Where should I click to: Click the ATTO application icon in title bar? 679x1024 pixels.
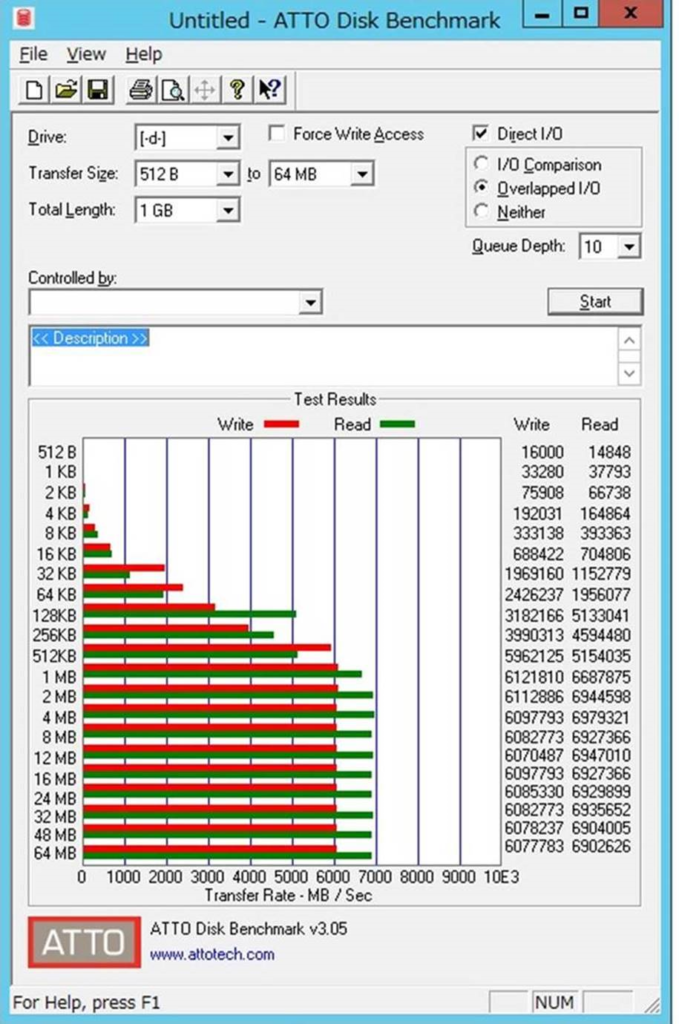coord(24,18)
